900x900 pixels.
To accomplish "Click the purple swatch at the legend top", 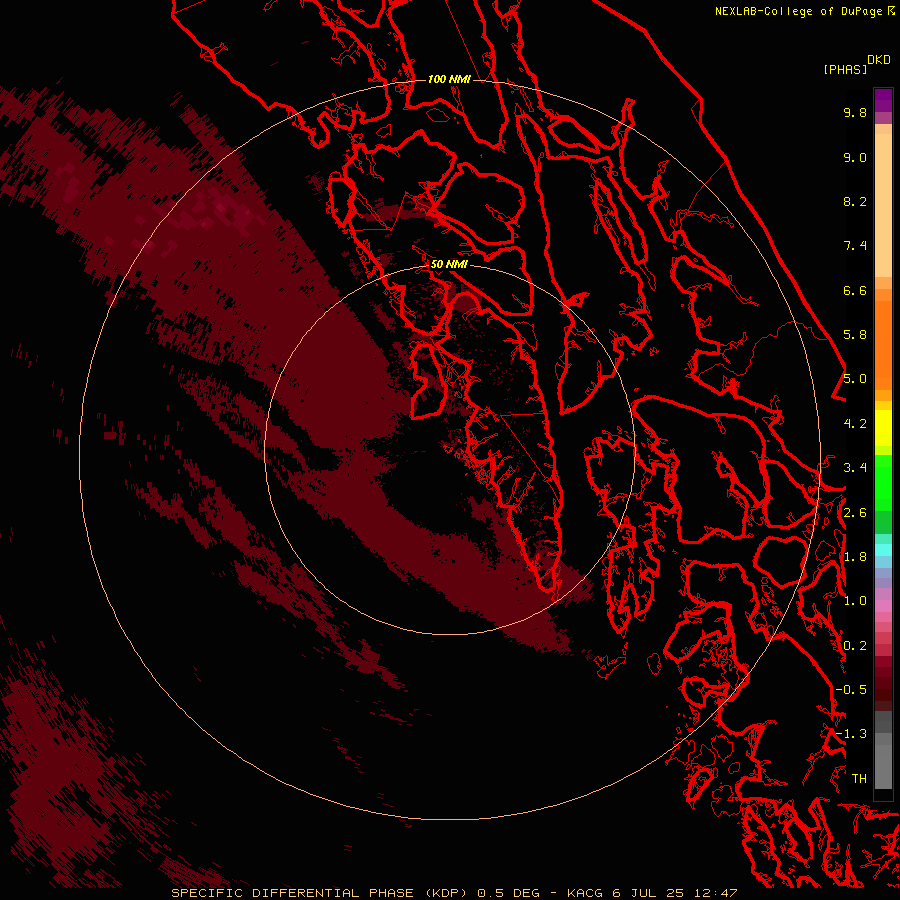I will 883,100.
